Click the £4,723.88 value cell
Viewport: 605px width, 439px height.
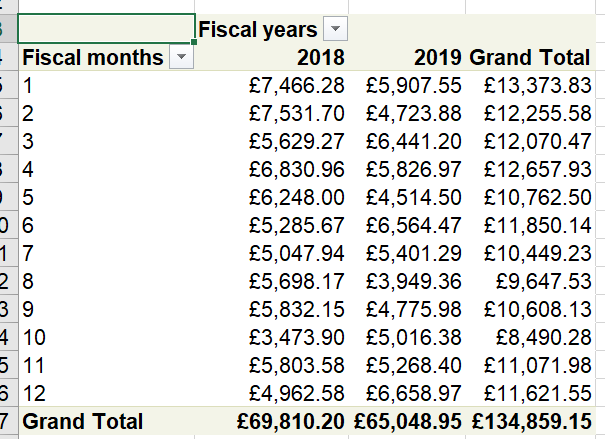coord(412,110)
